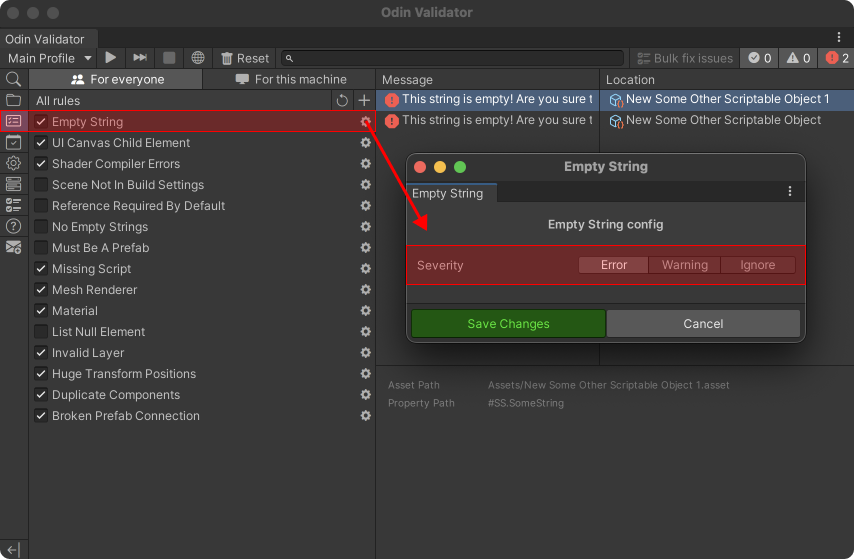Viewport: 854px width, 559px height.
Task: Toggle Missing Script checkbox
Action: tap(41, 269)
